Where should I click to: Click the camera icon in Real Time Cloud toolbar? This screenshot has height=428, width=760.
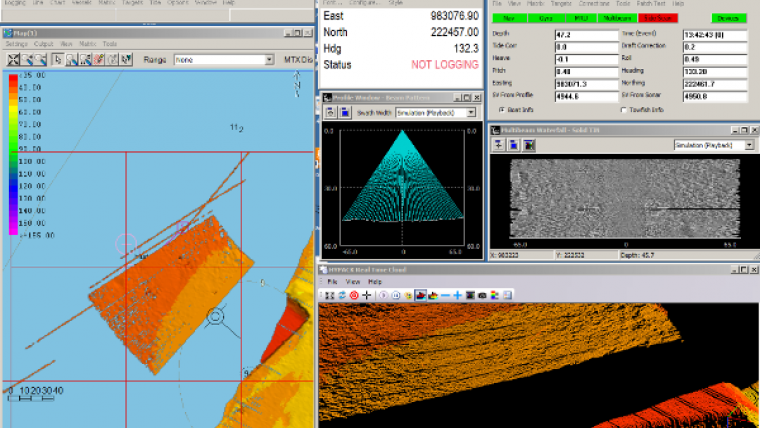[482, 296]
